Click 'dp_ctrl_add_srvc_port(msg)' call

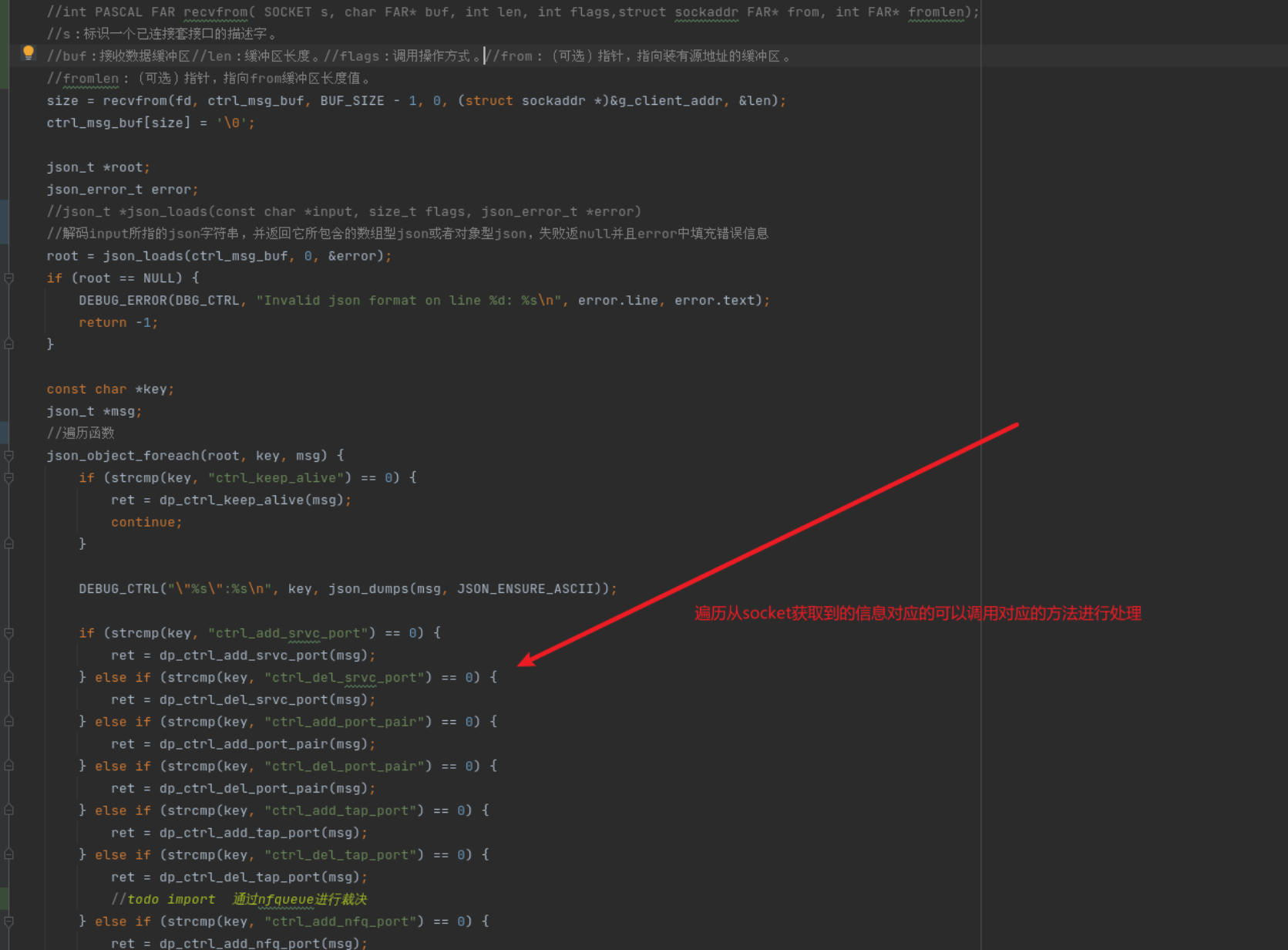tap(263, 655)
